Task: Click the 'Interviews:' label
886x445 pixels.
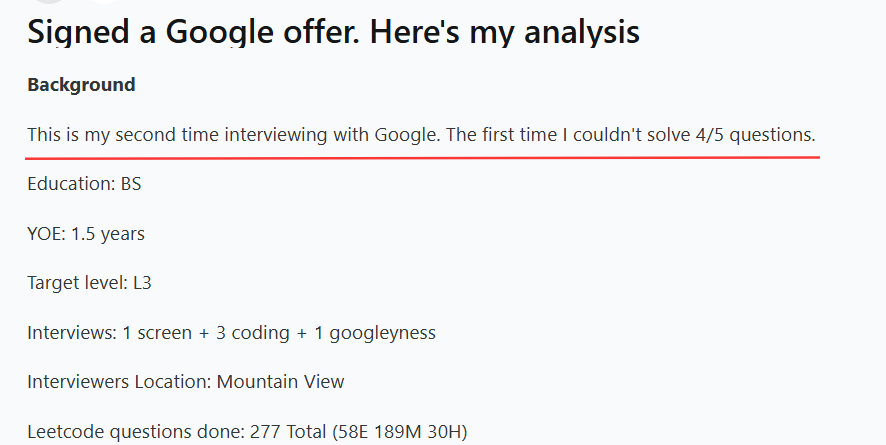Action: 72,333
